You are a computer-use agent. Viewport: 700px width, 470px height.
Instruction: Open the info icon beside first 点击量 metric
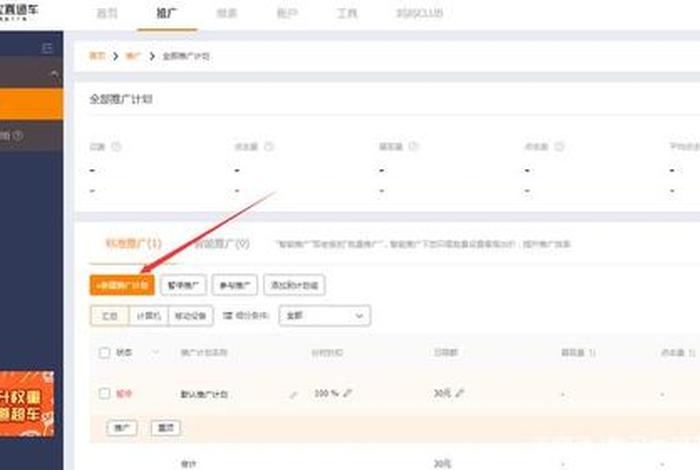coord(268,146)
